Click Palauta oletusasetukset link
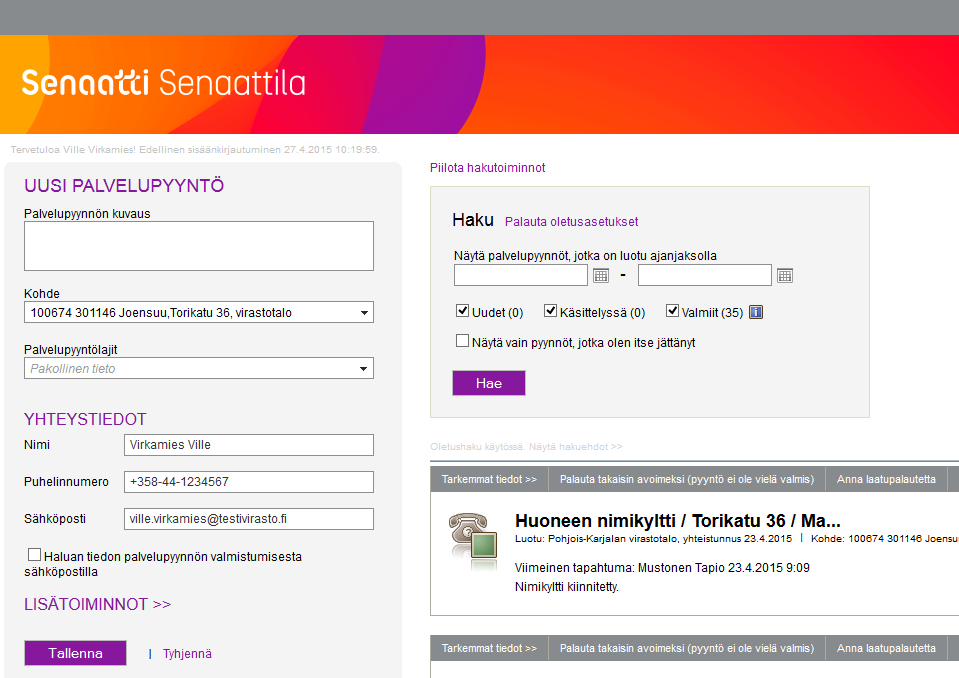This screenshot has width=959, height=678. point(571,222)
